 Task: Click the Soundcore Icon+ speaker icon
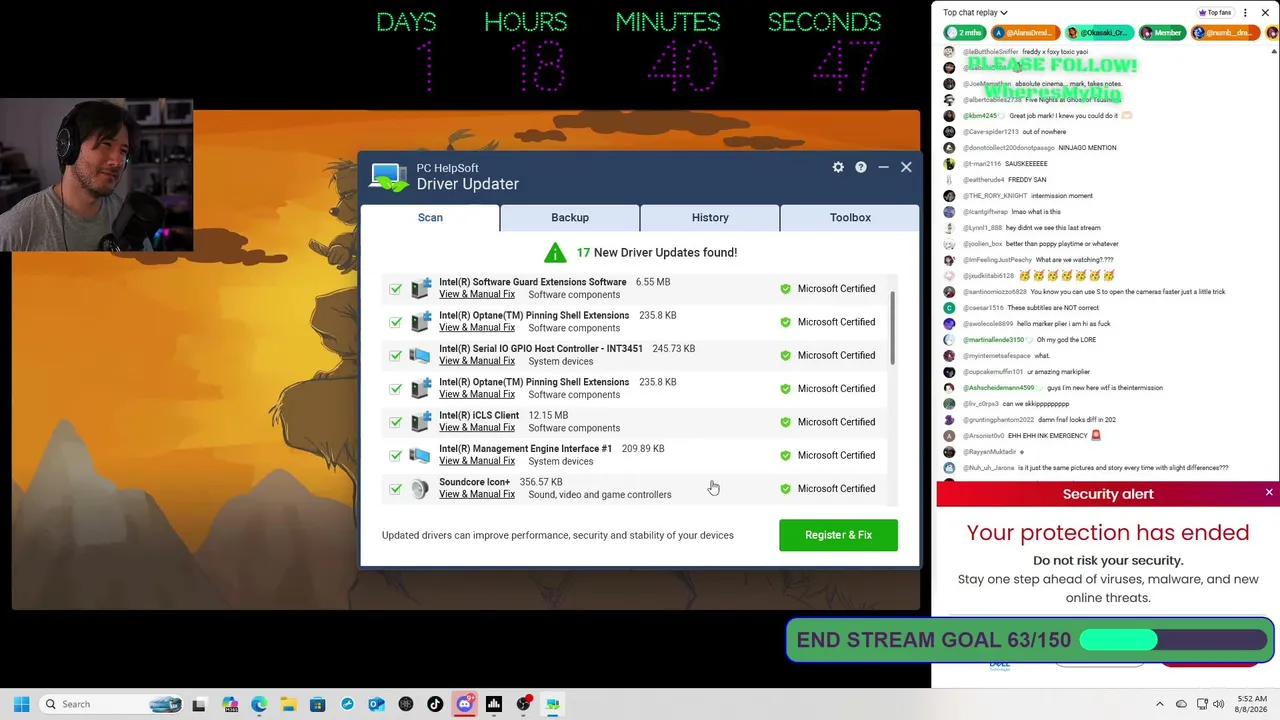pyautogui.click(x=421, y=488)
